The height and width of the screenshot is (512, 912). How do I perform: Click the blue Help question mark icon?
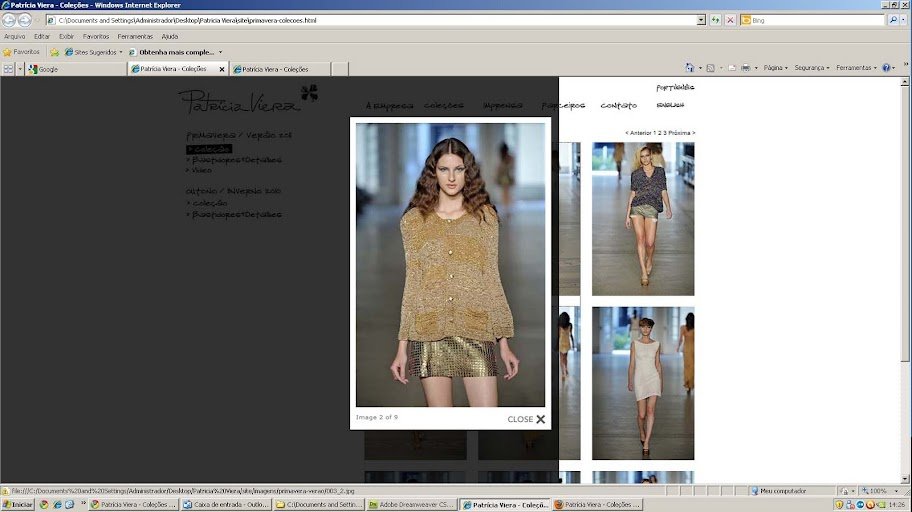coord(886,67)
